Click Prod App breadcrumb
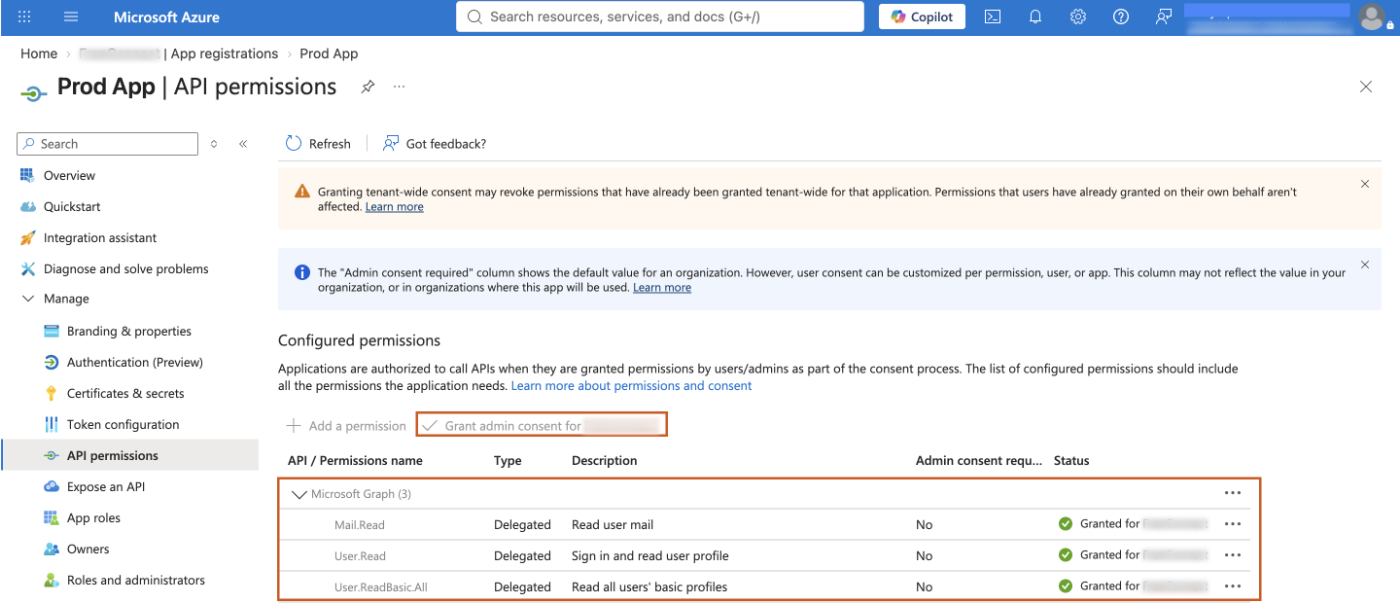 (329, 54)
